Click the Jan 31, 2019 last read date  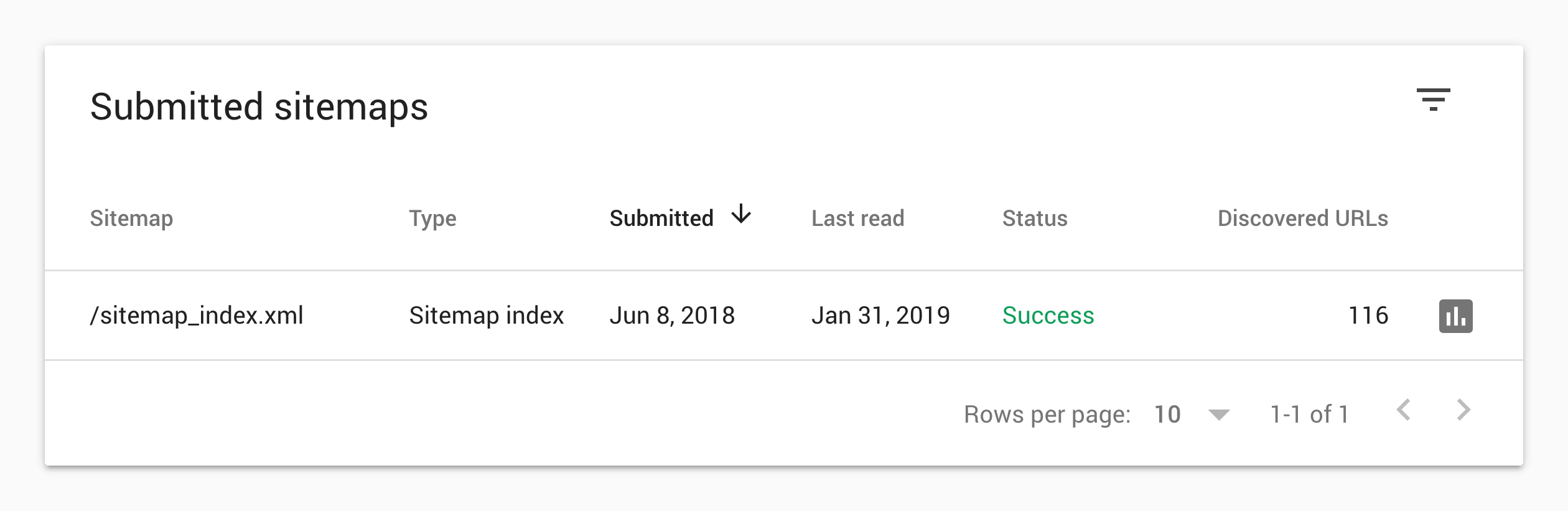tap(880, 316)
